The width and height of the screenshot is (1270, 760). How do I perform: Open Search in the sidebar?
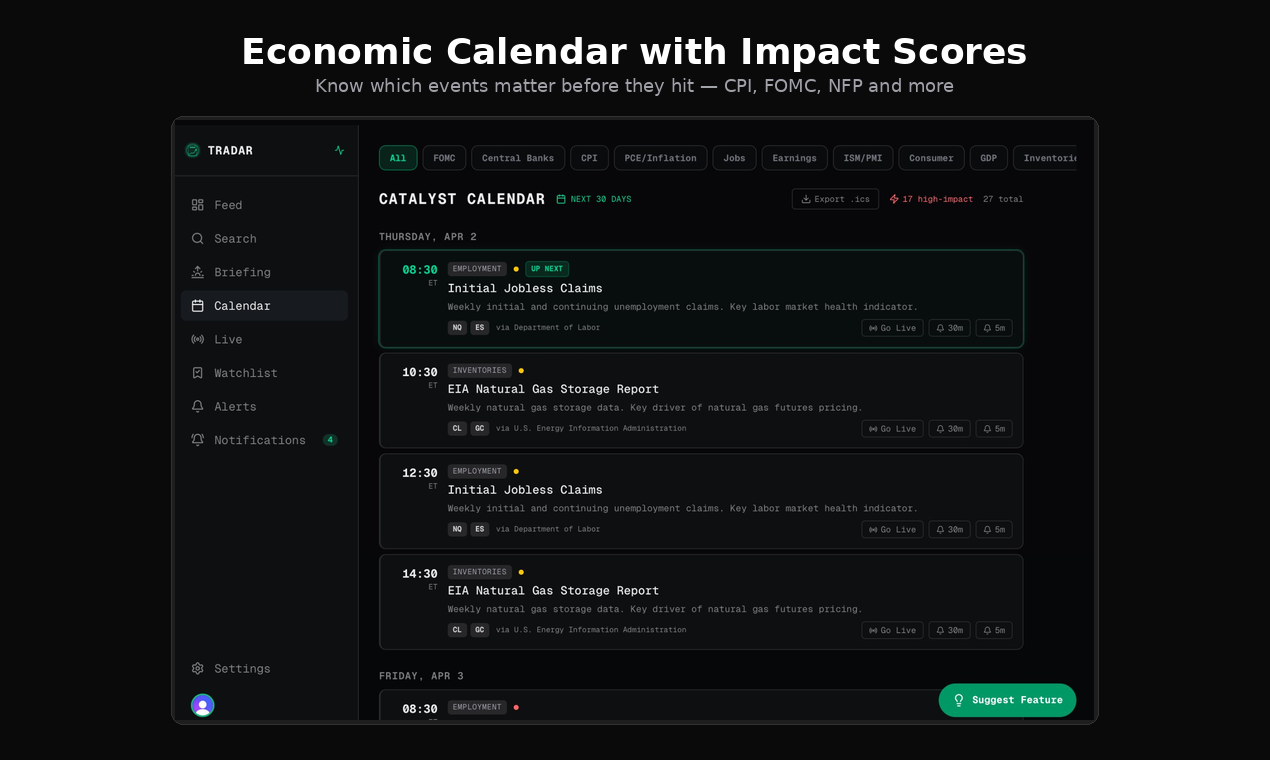[x=264, y=238]
